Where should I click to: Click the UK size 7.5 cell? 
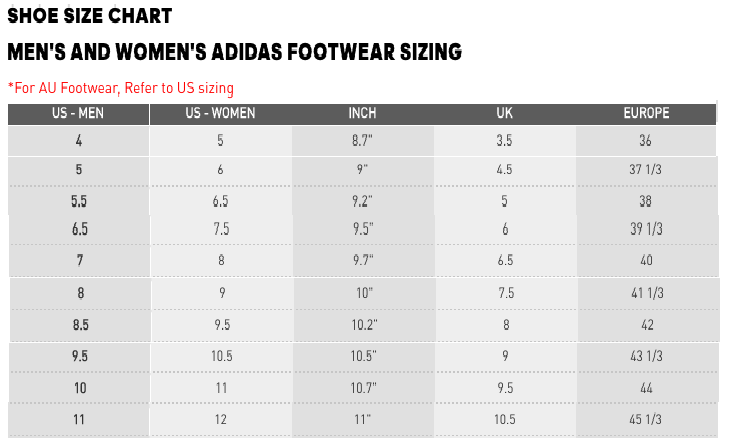504,293
